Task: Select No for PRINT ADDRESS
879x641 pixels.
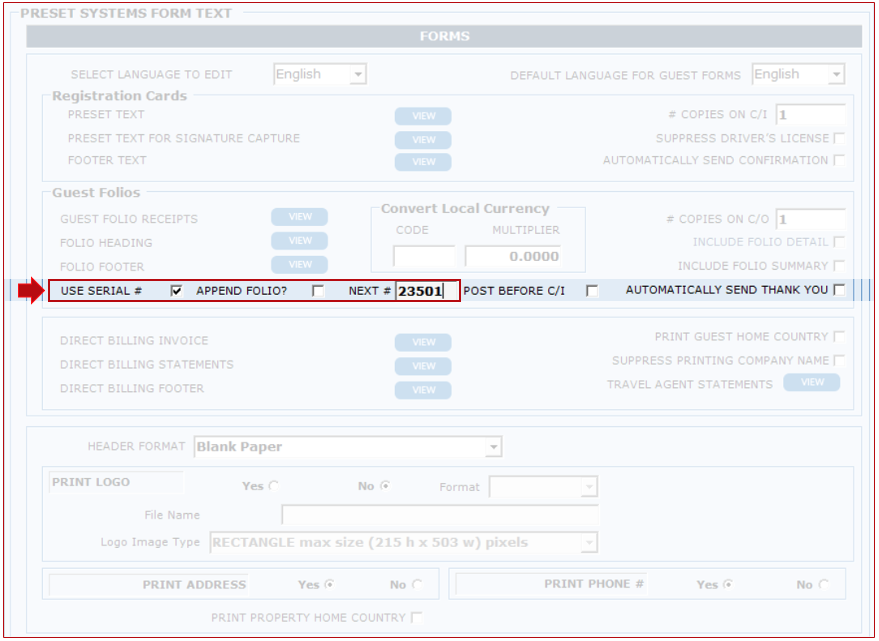Action: 417,585
